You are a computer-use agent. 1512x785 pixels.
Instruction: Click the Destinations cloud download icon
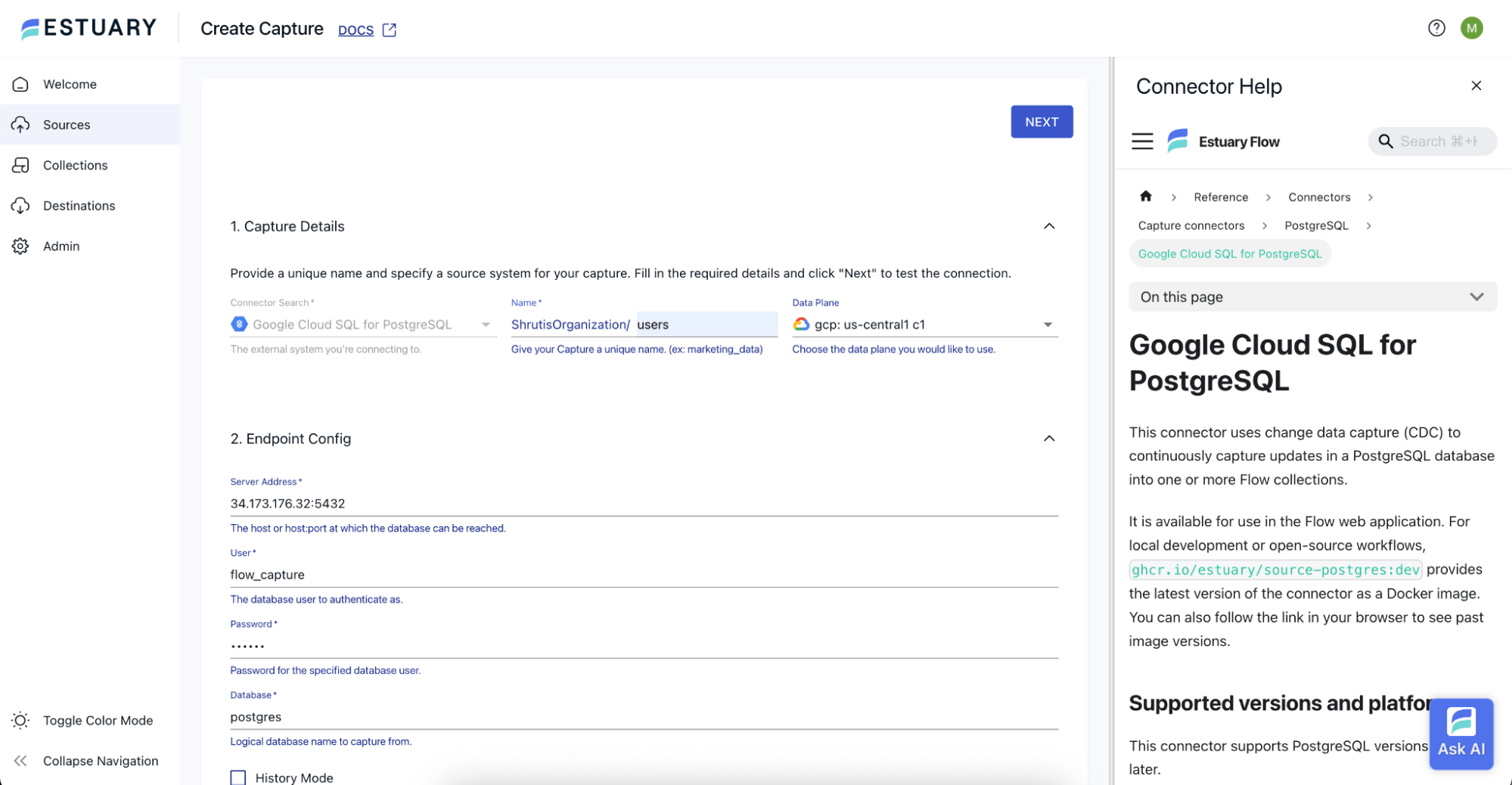[20, 206]
